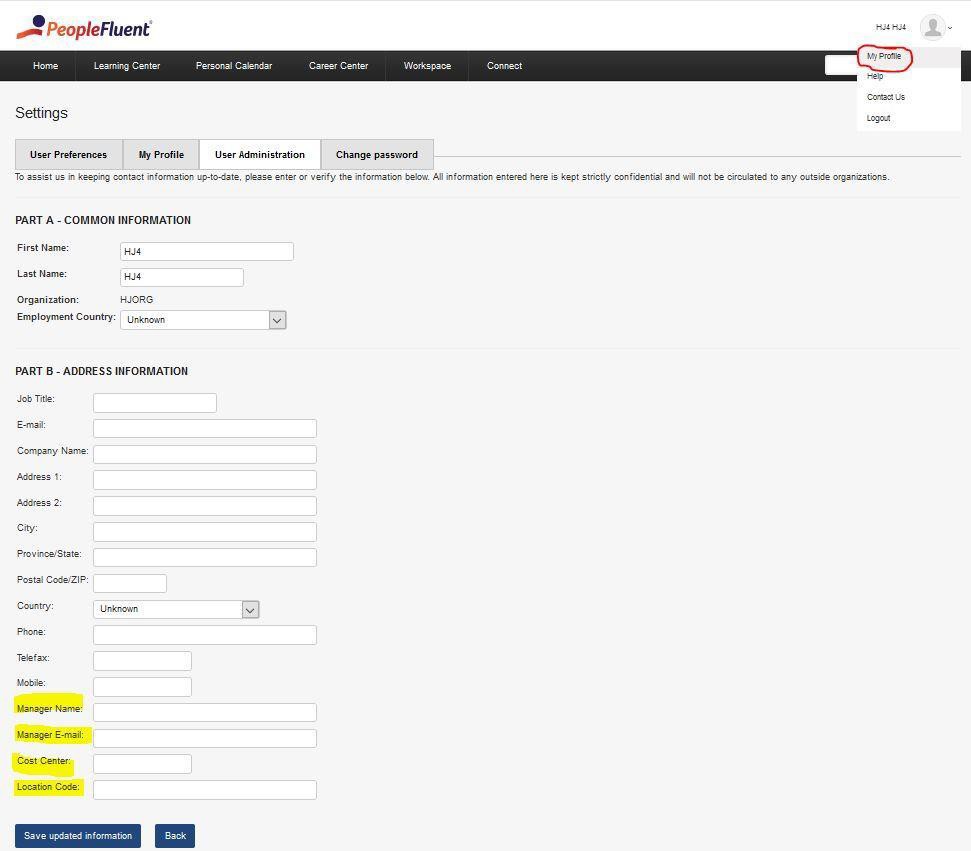Click Save updated information button
Image resolution: width=971 pixels, height=851 pixels.
pyautogui.click(x=78, y=836)
